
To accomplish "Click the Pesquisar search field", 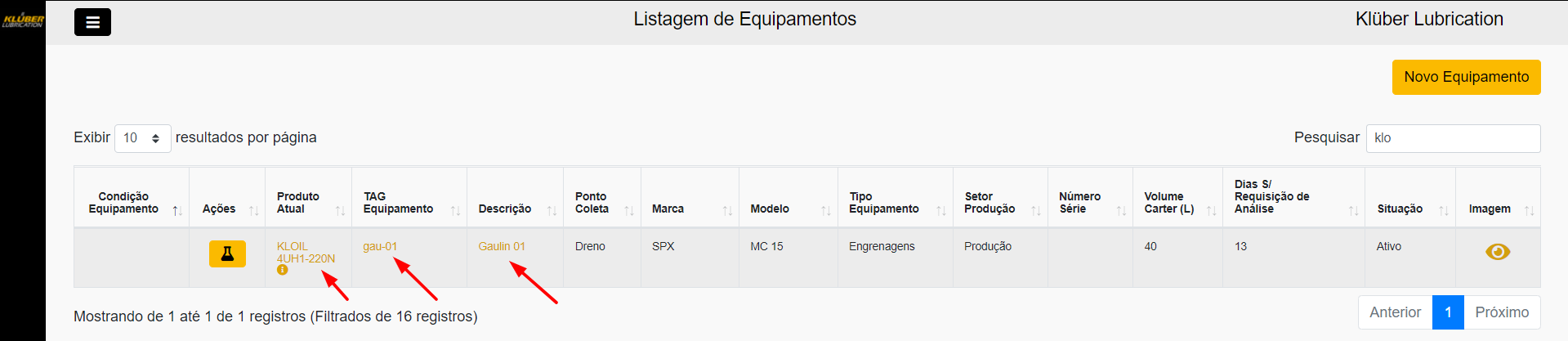I will [1453, 138].
